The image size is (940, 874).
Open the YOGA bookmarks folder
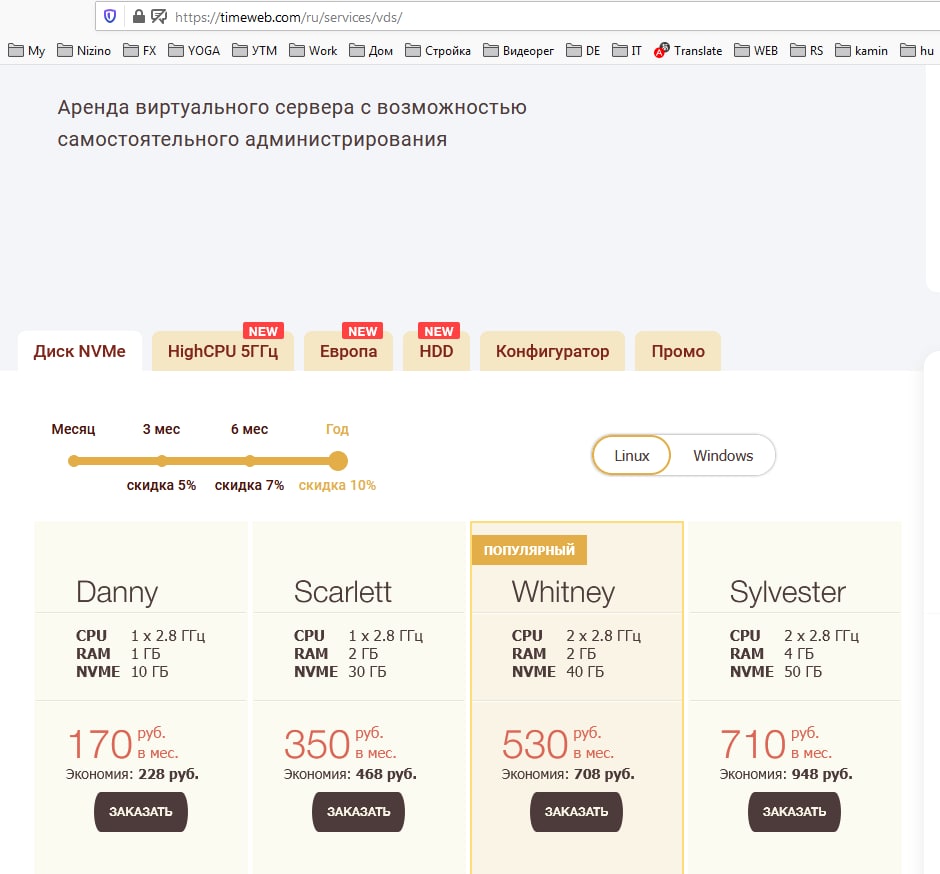click(x=194, y=50)
